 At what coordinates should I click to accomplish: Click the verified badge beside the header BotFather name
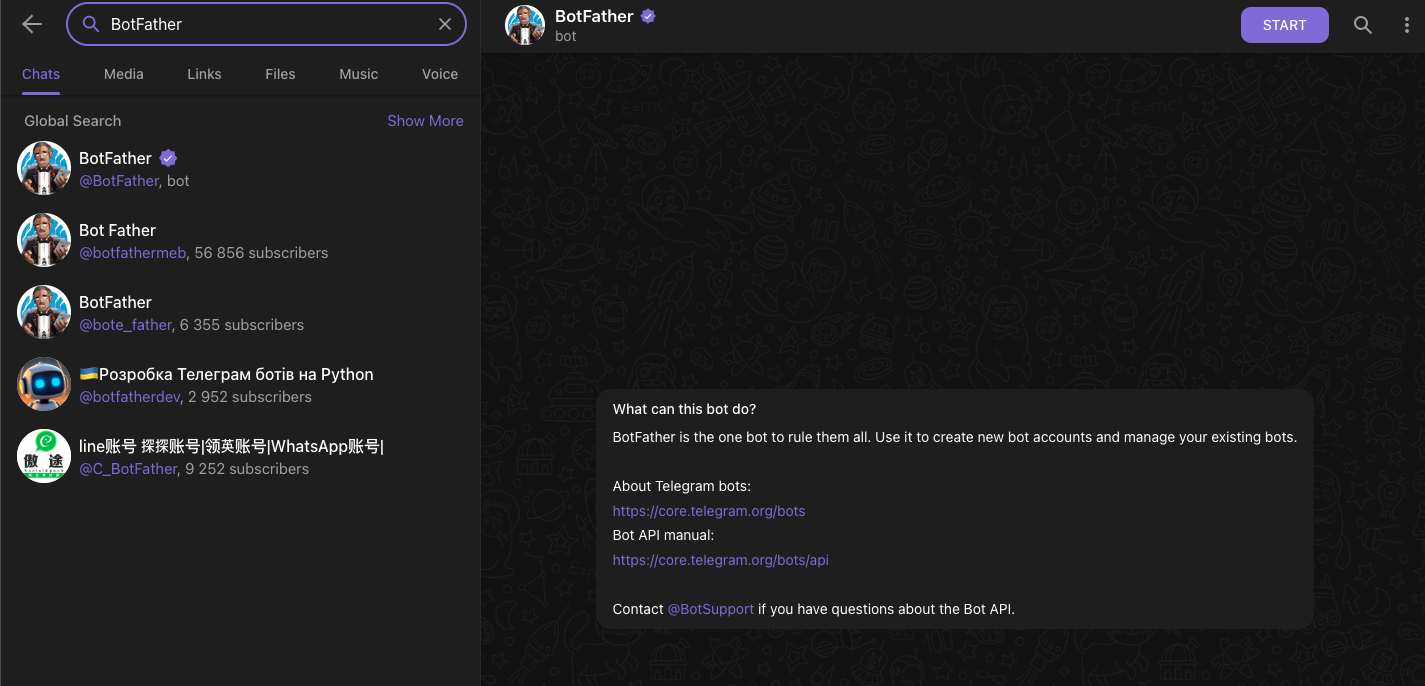click(648, 16)
